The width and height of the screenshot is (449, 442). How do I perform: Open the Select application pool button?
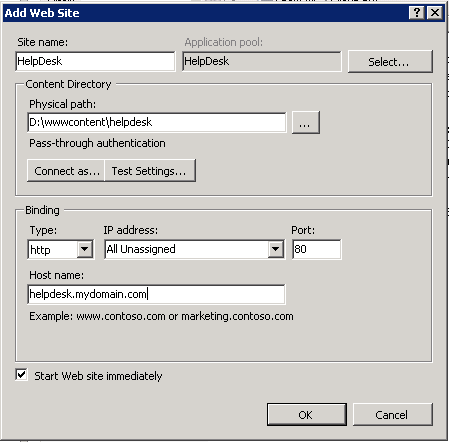390,62
